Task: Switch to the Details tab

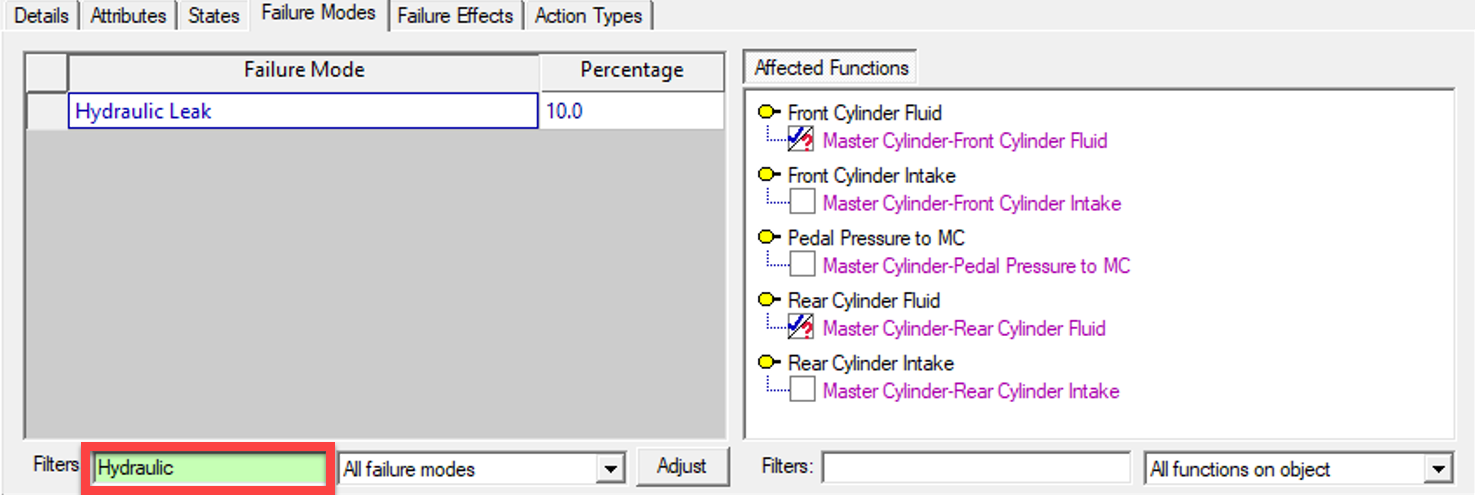Action: [42, 16]
